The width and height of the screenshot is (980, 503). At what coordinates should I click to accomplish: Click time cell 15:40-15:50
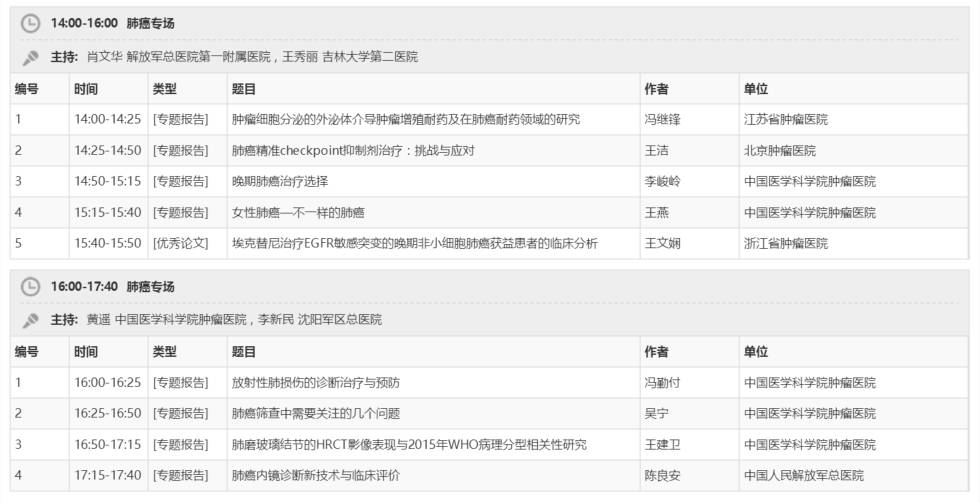(x=108, y=243)
